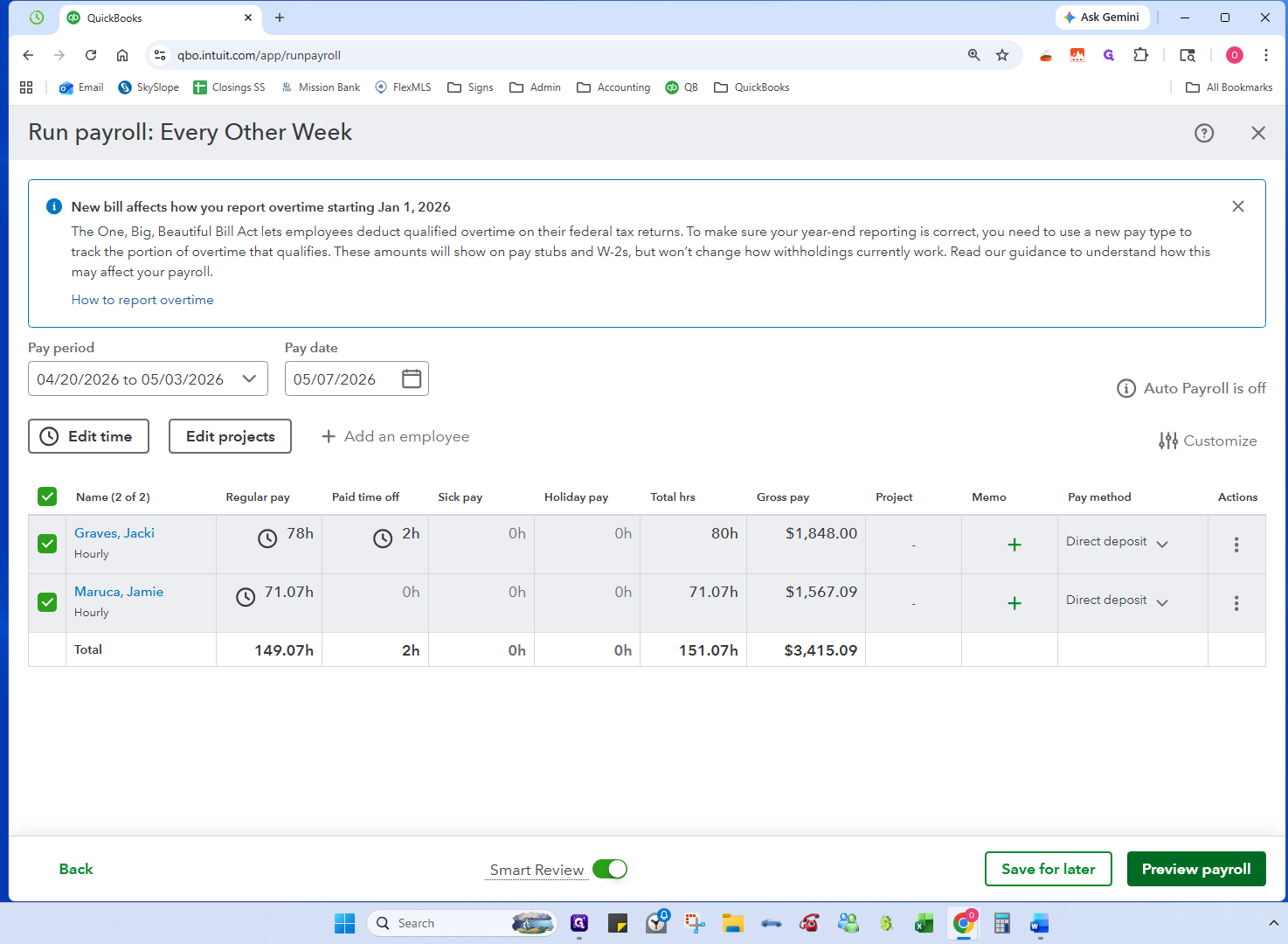Open actions menu for Graves, Jacki
Viewport: 1288px width, 944px height.
click(1236, 545)
